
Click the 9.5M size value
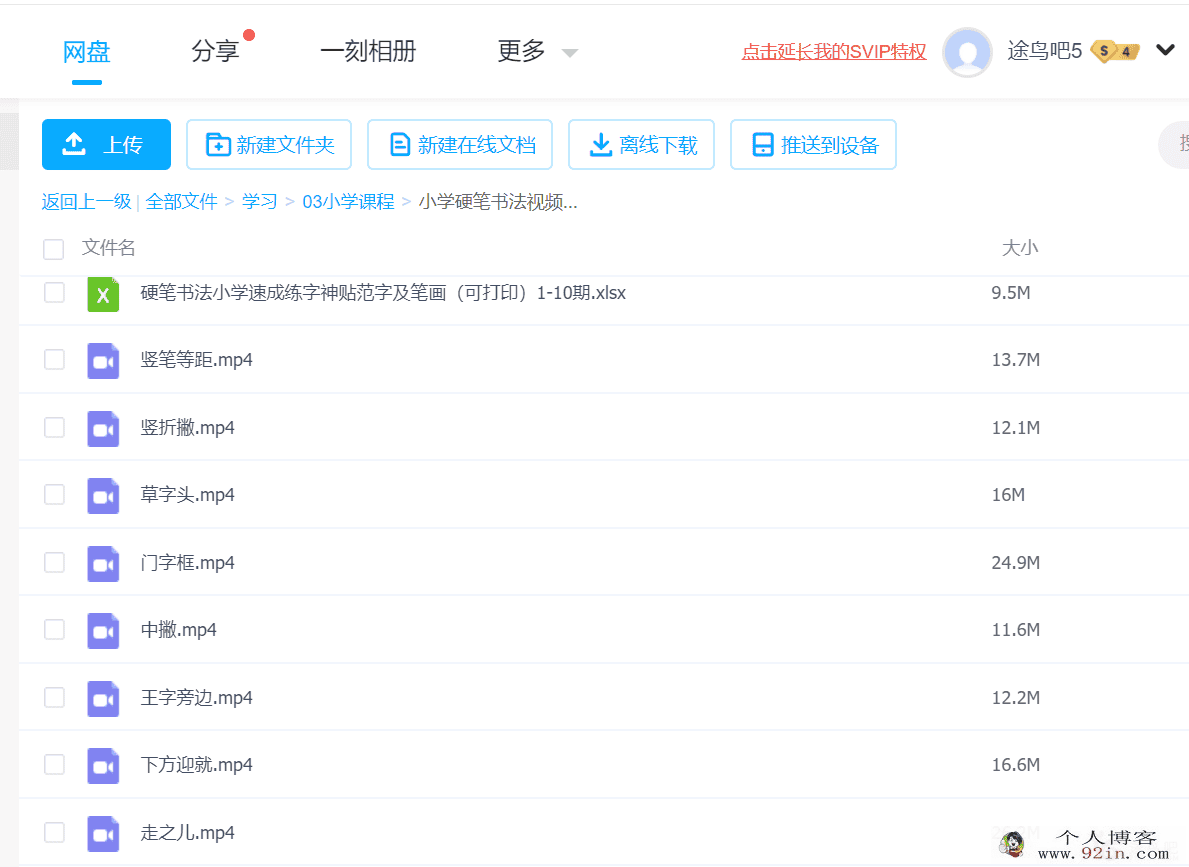point(1011,293)
